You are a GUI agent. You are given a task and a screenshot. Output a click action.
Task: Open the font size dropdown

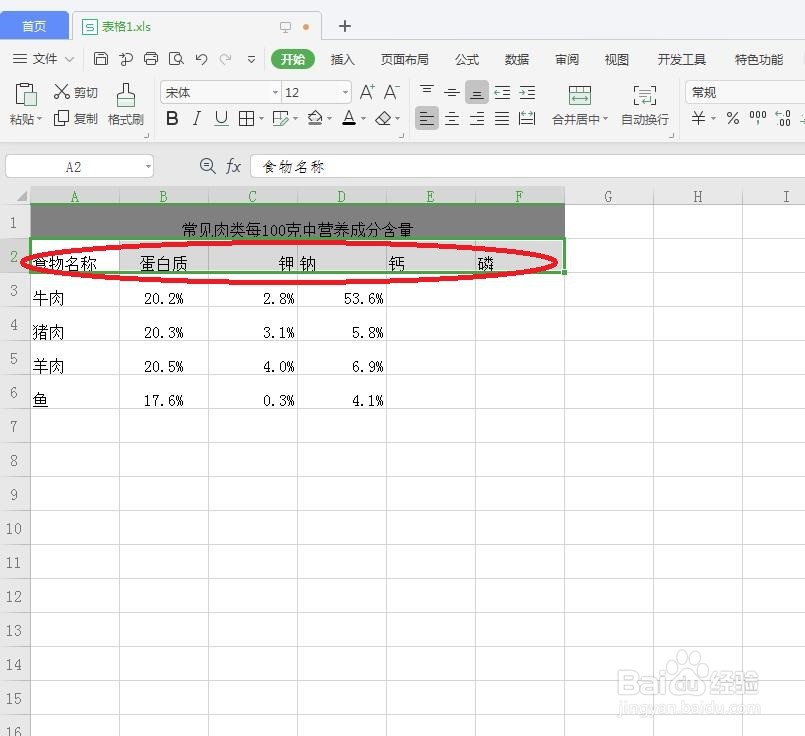pyautogui.click(x=346, y=93)
